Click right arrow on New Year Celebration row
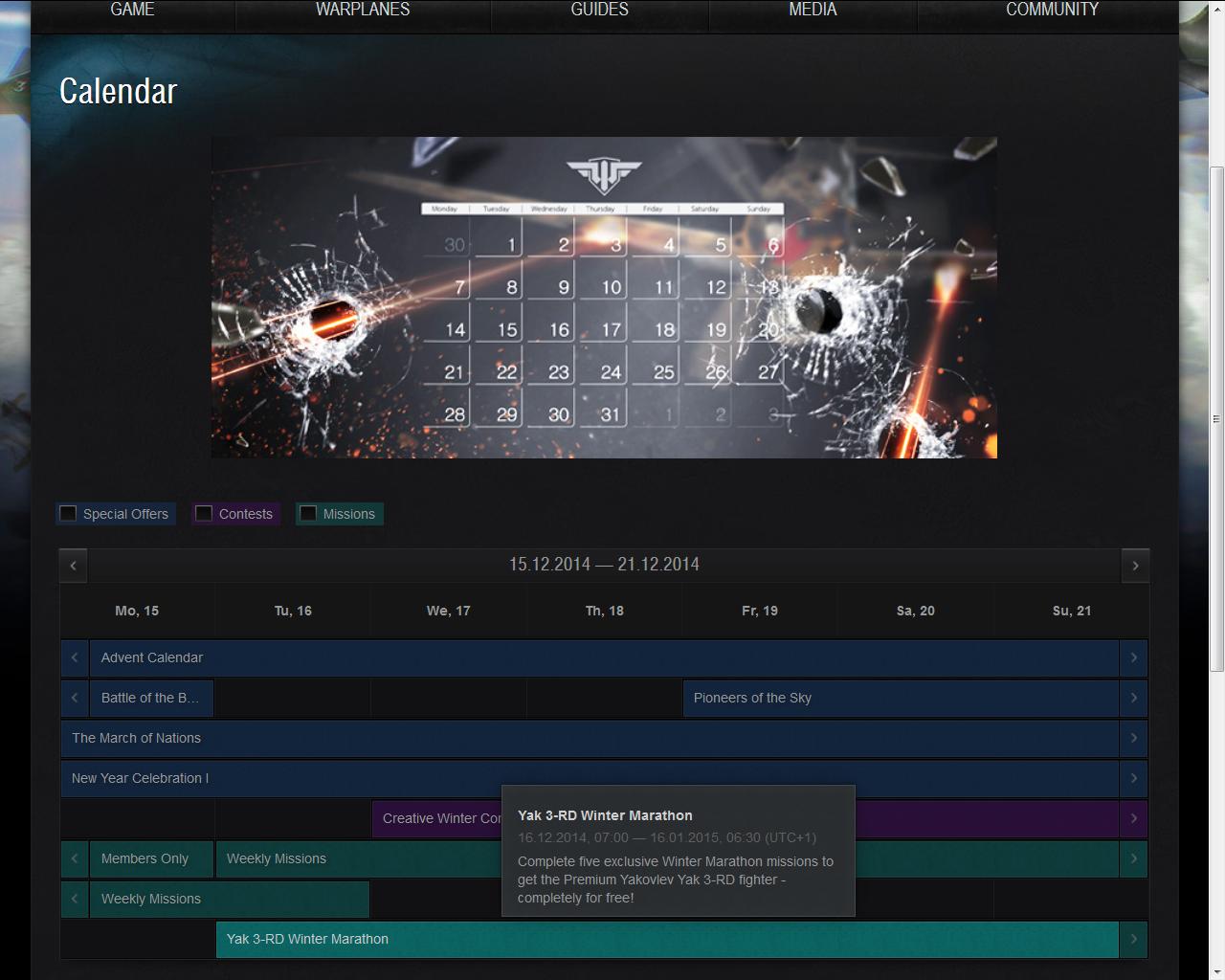 [x=1134, y=778]
